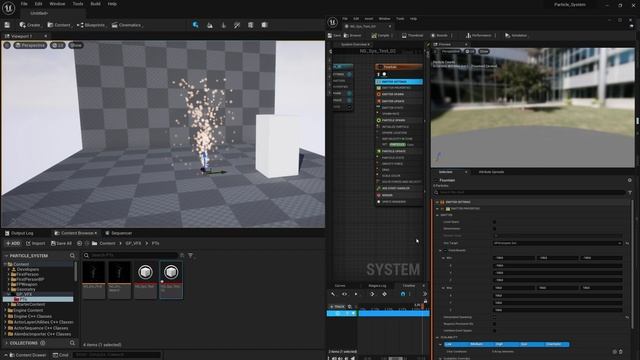Open the Lit view mode in main viewport
This screenshot has width=640, height=360.
coord(58,45)
